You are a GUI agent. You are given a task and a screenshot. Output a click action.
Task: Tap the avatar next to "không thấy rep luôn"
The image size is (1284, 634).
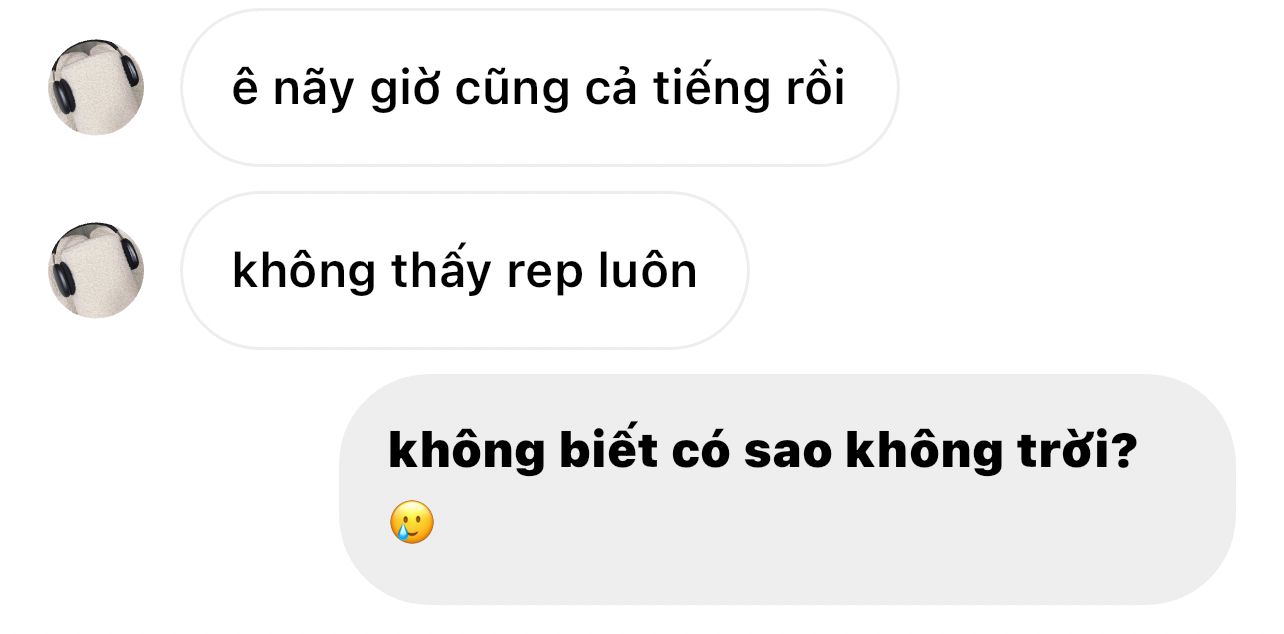(96, 270)
